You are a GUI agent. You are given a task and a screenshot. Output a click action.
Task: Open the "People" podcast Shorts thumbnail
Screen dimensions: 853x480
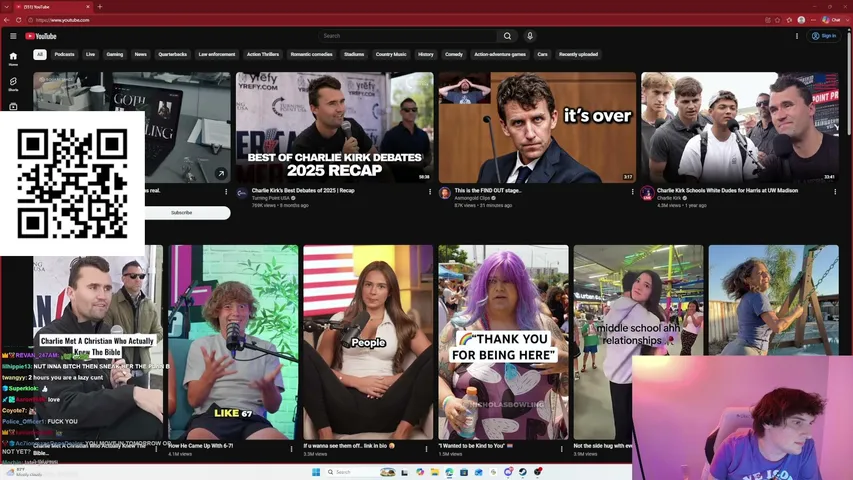pos(368,342)
